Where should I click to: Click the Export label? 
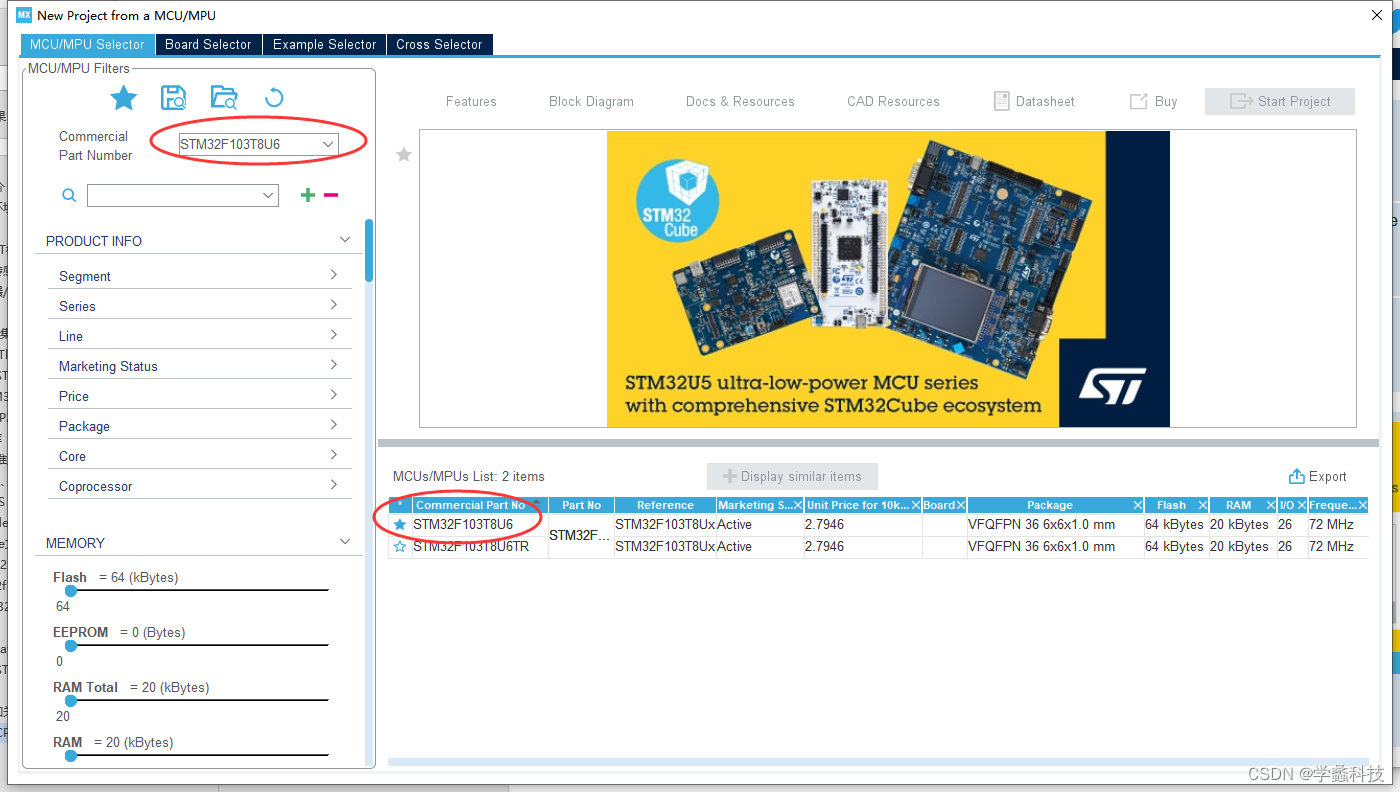(1328, 476)
